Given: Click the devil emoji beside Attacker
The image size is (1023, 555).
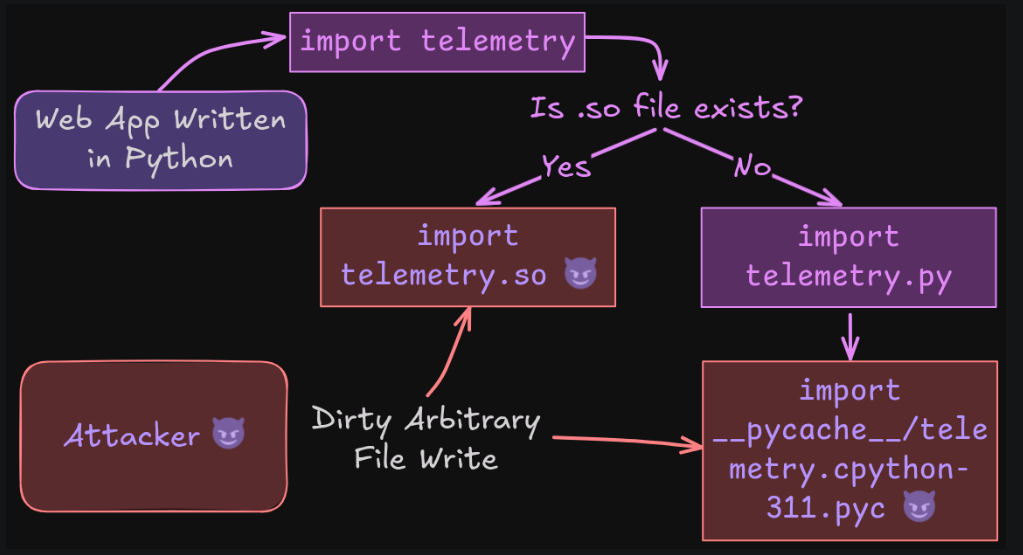Looking at the screenshot, I should (228, 434).
